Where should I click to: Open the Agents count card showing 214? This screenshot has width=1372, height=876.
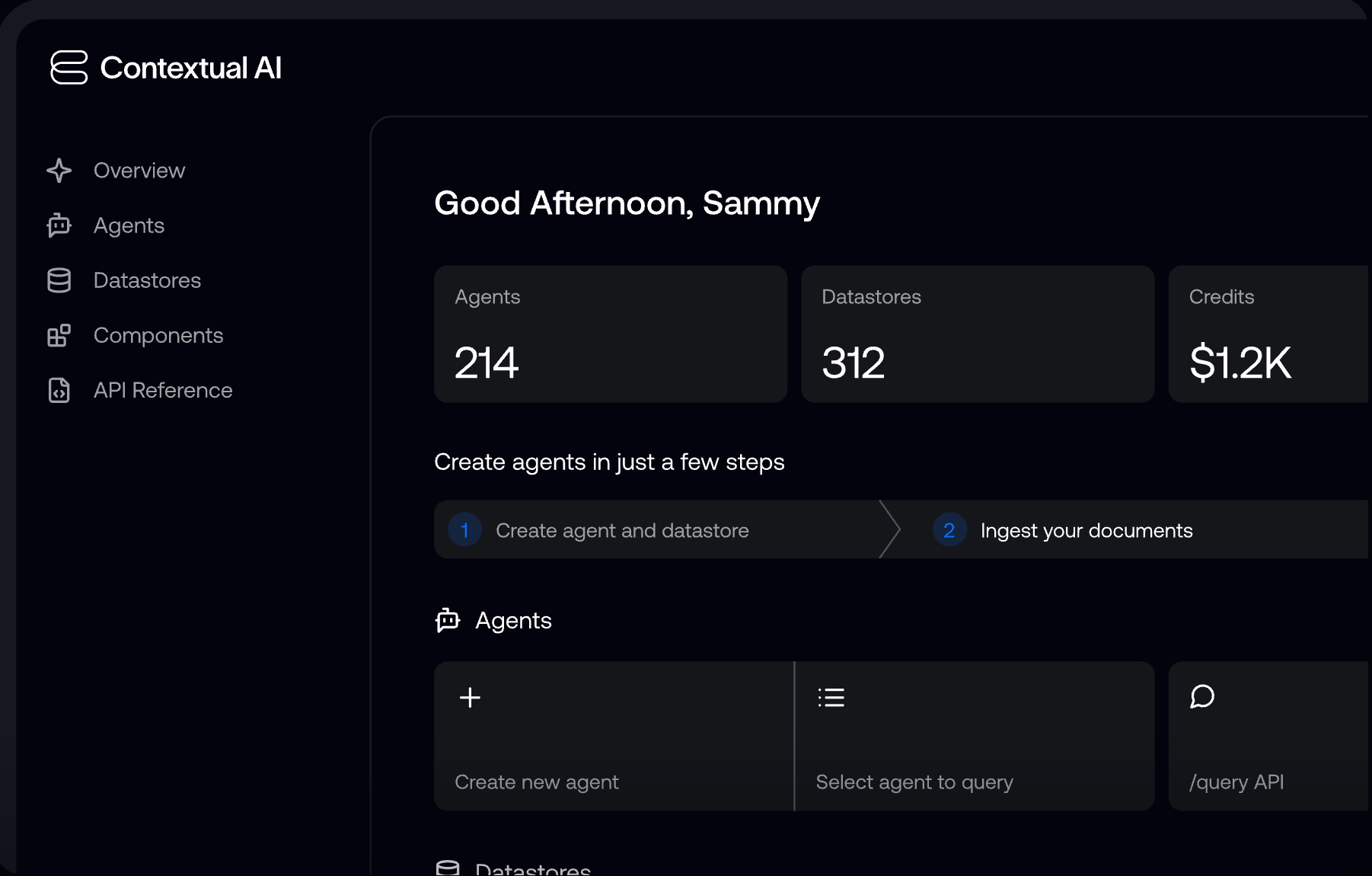pyautogui.click(x=610, y=334)
